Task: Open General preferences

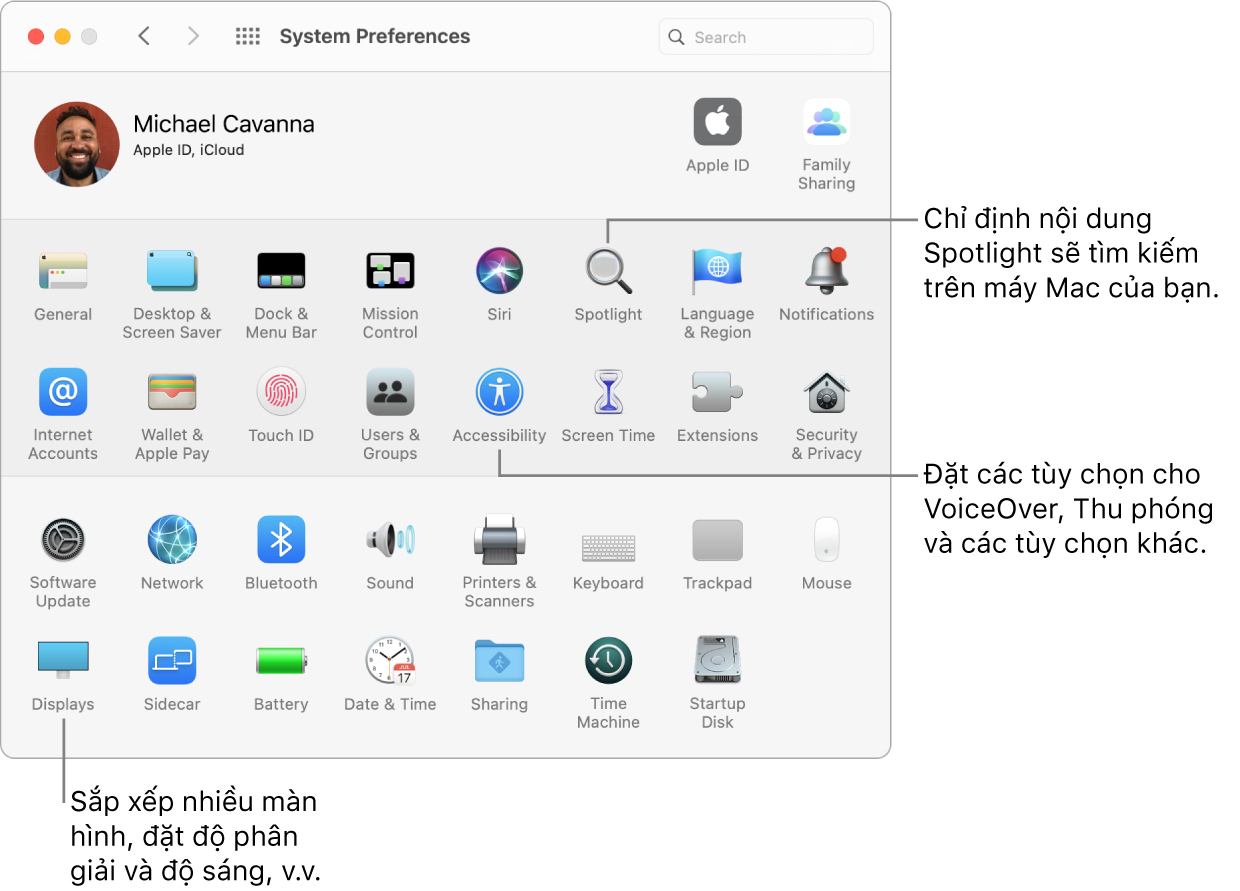Action: pos(63,271)
